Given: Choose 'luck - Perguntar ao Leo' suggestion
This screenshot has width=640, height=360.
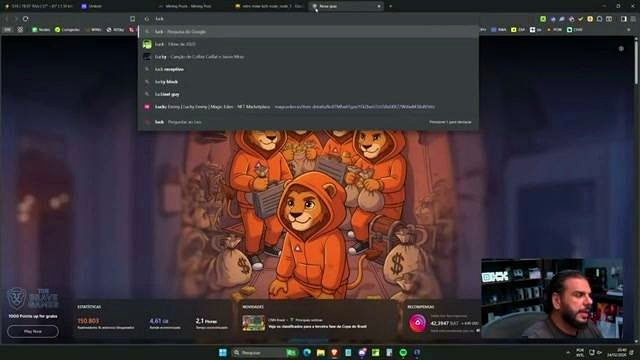Looking at the screenshot, I should click(308, 122).
